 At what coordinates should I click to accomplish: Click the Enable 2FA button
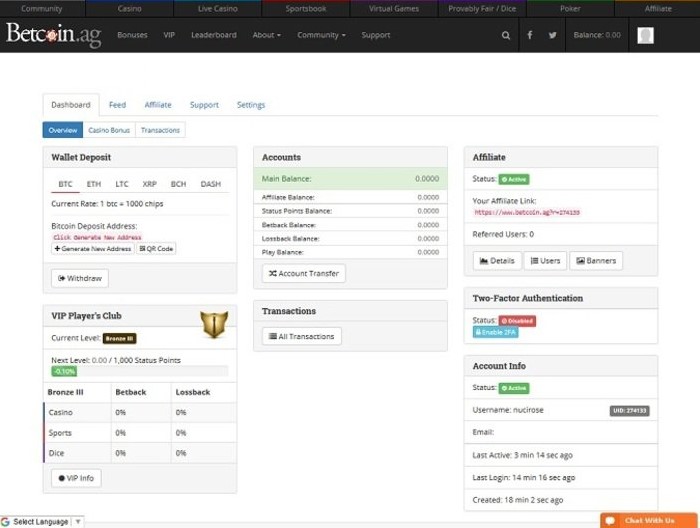[x=496, y=332]
